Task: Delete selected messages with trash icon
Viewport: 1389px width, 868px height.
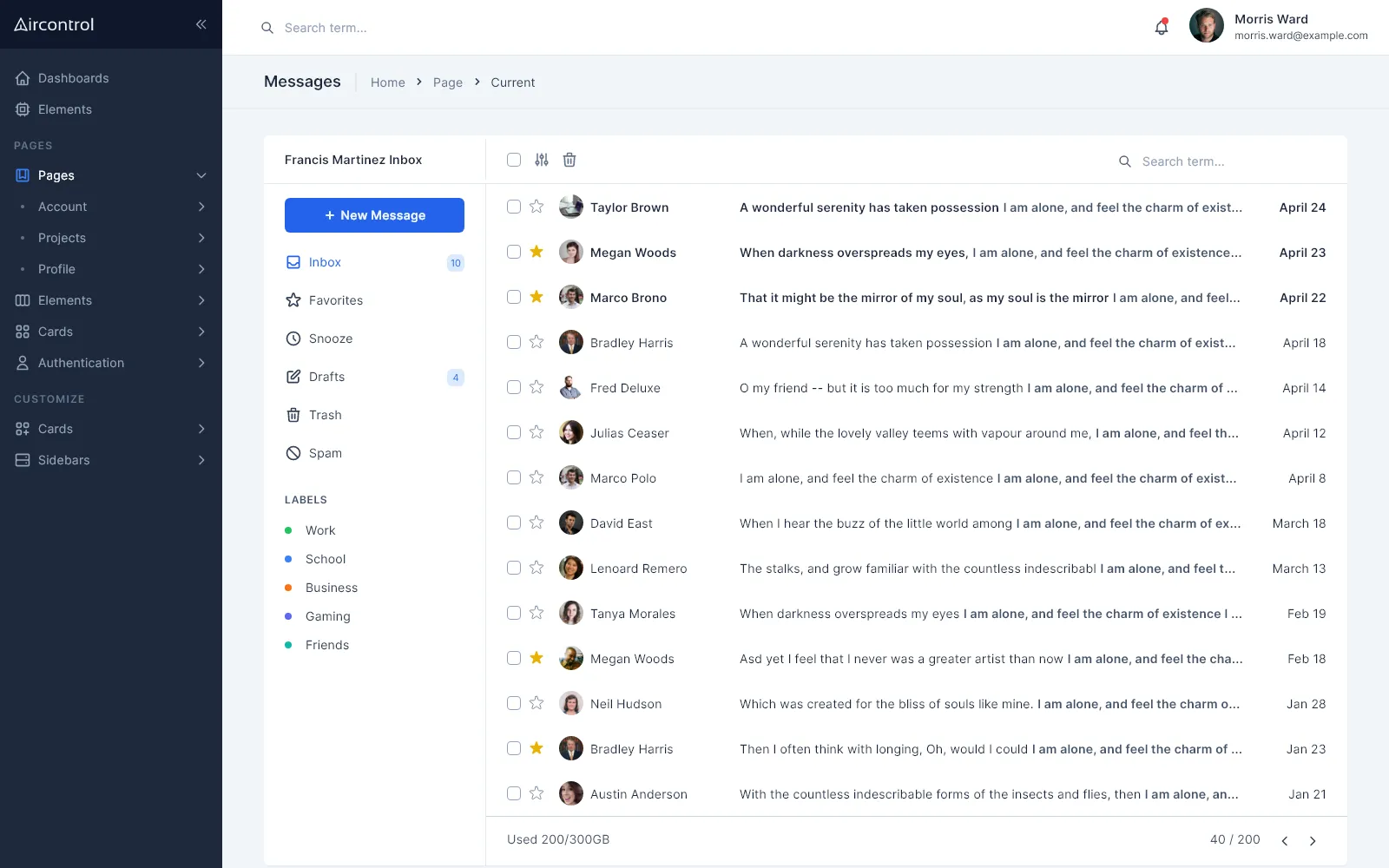Action: pos(569,160)
